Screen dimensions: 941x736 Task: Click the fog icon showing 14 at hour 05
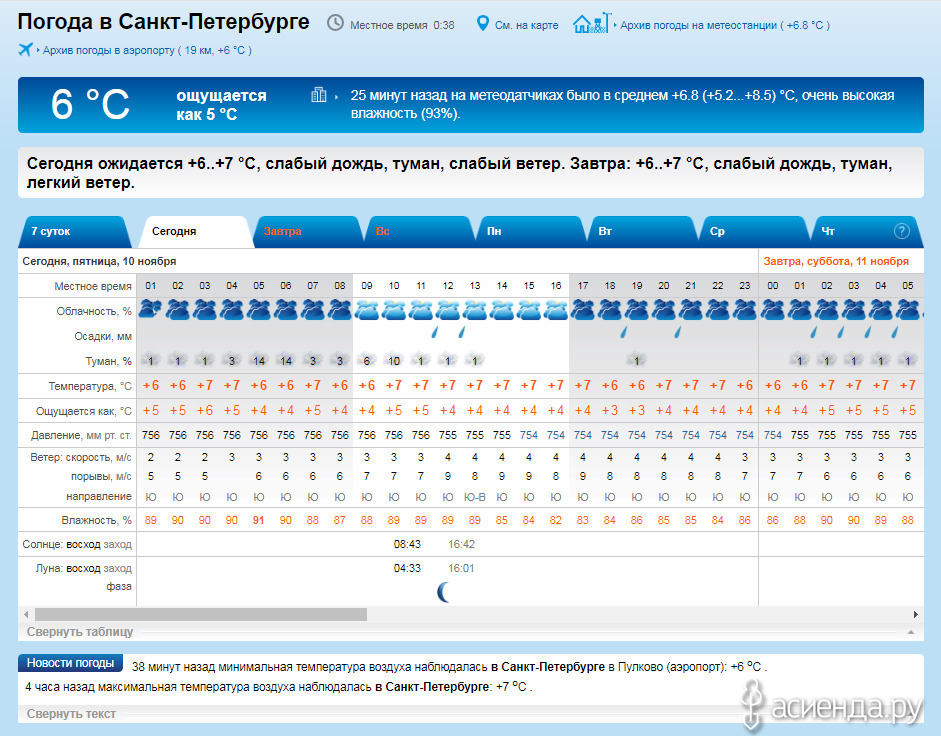[x=259, y=360]
